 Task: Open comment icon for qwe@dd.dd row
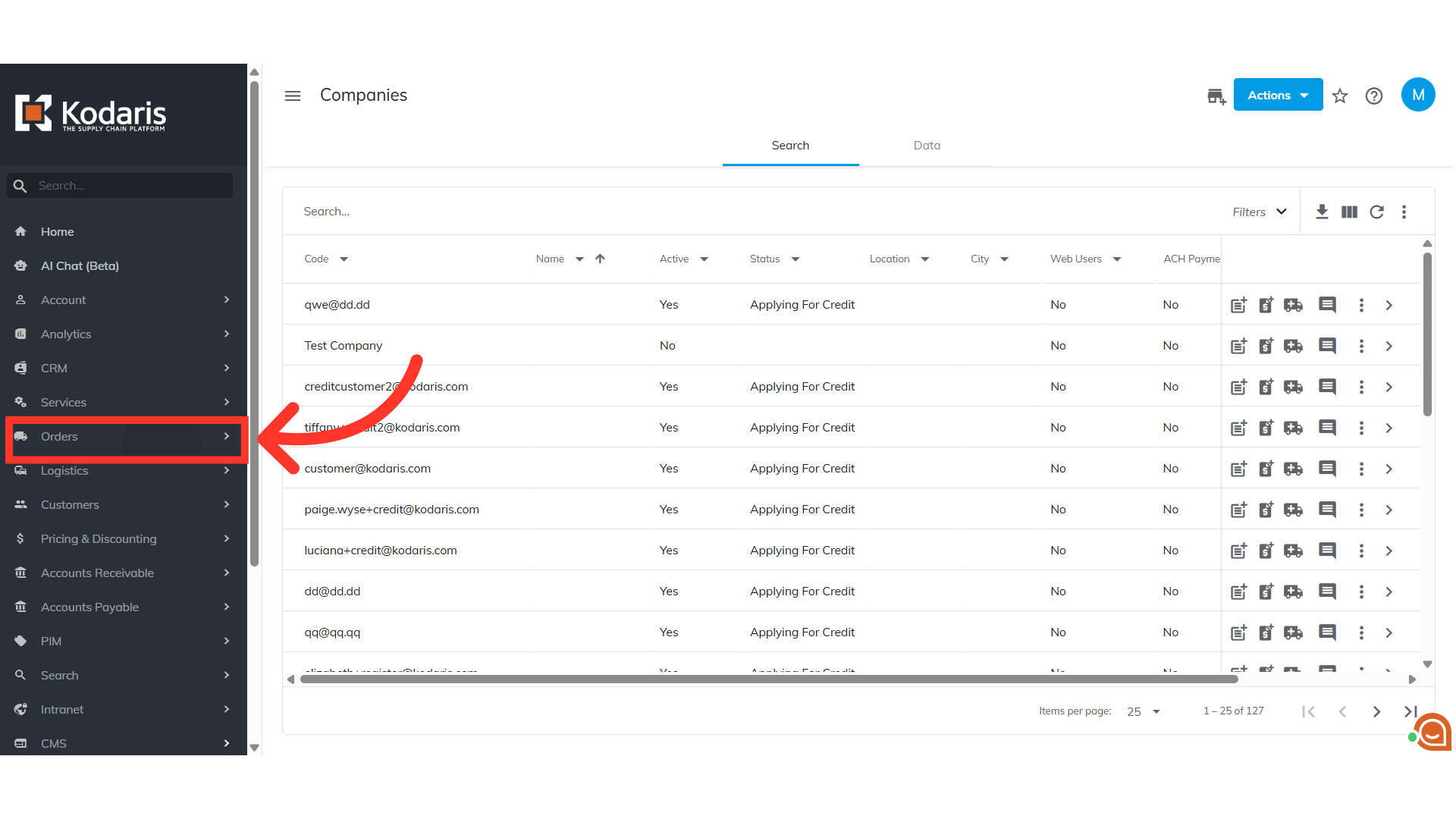point(1327,306)
